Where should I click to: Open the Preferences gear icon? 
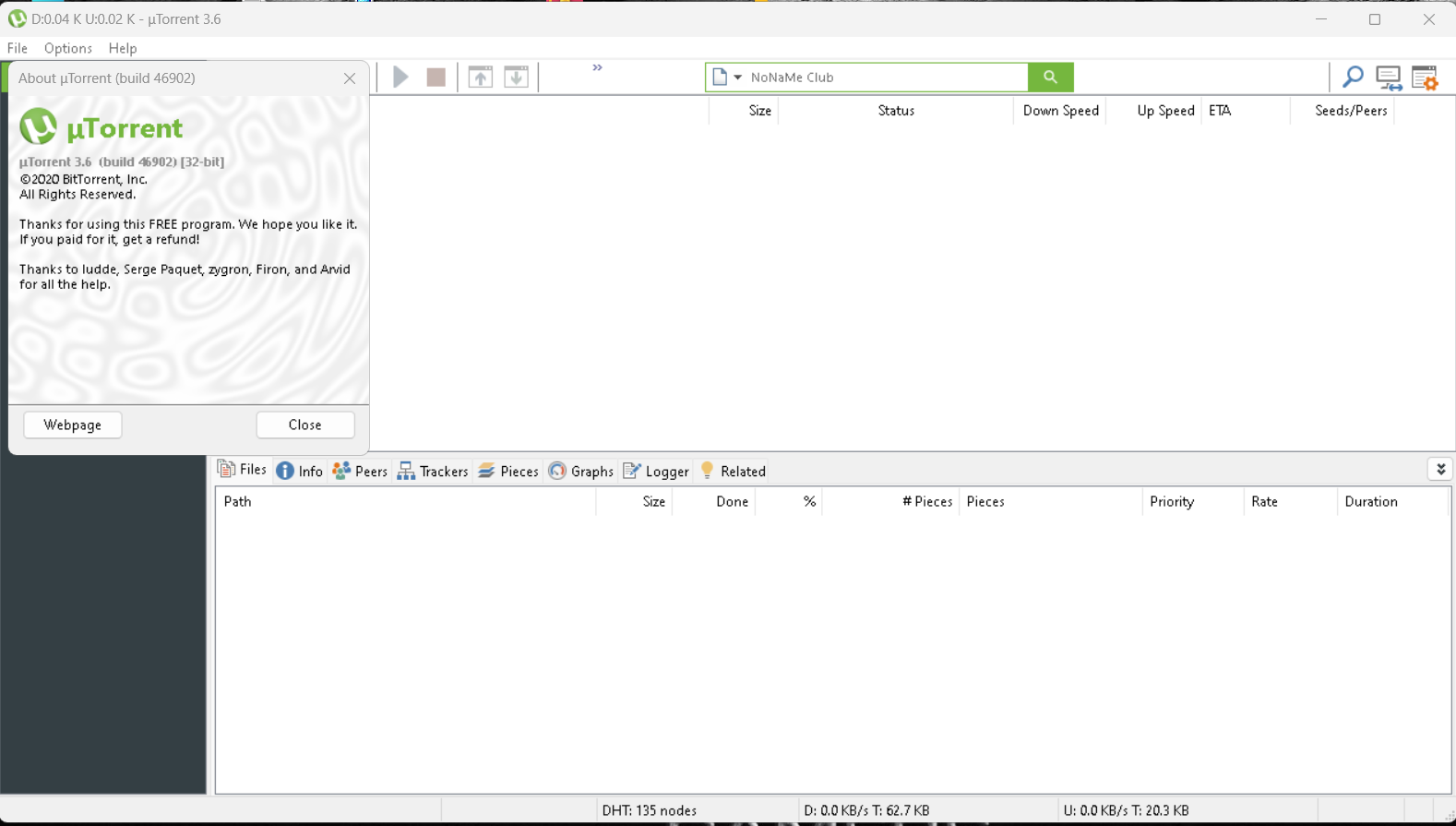pyautogui.click(x=1425, y=78)
